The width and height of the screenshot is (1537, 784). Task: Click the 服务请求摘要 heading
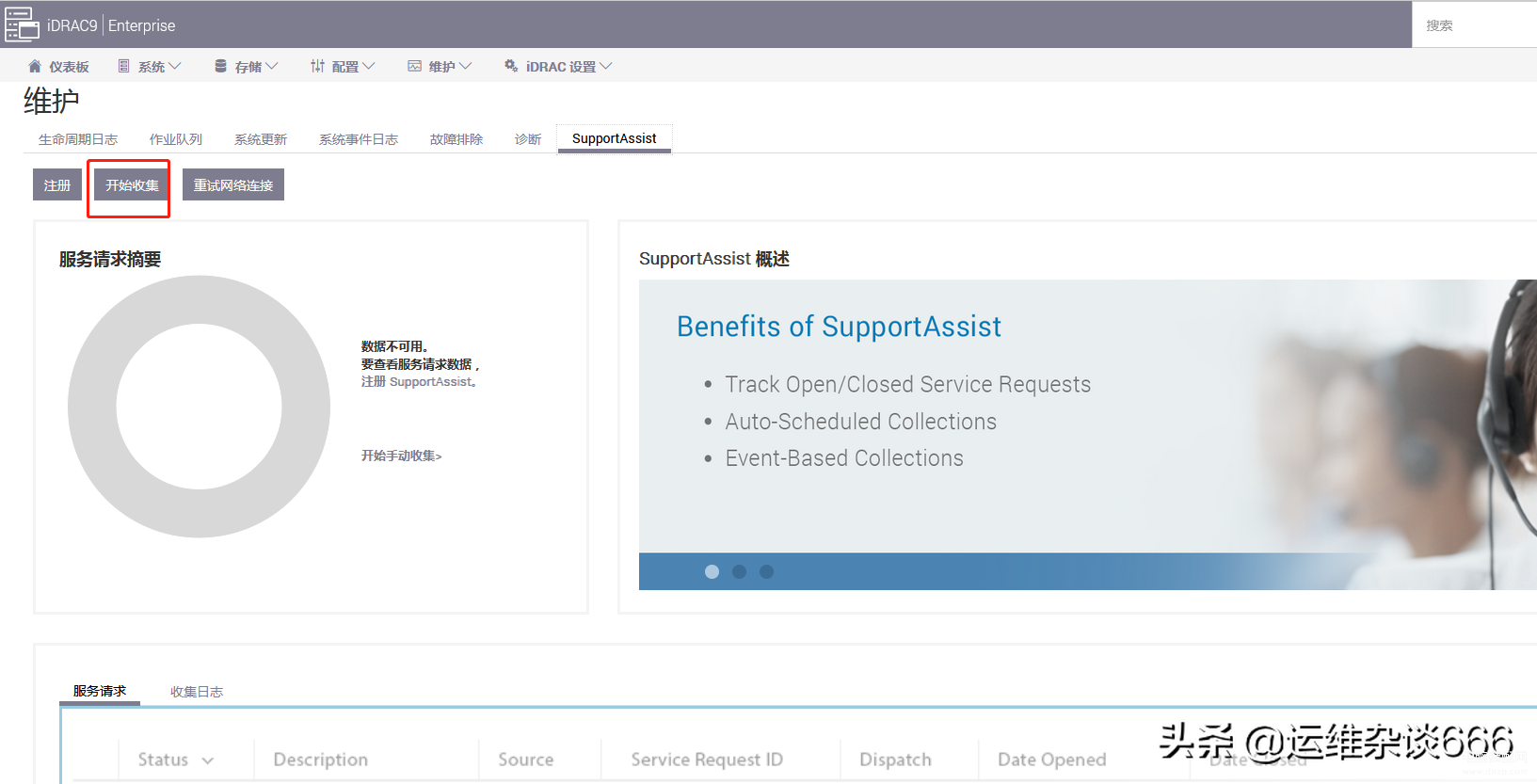(x=110, y=259)
